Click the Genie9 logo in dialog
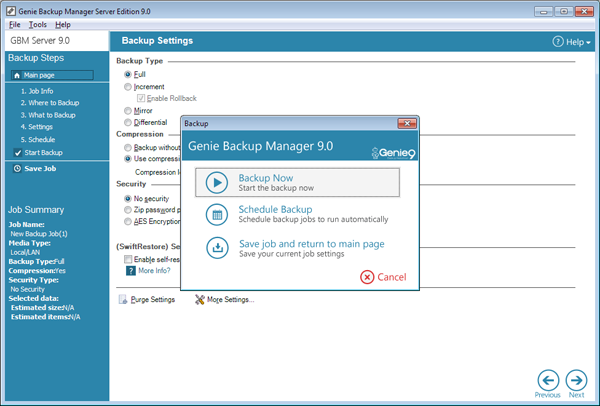The width and height of the screenshot is (600, 406). 393,153
